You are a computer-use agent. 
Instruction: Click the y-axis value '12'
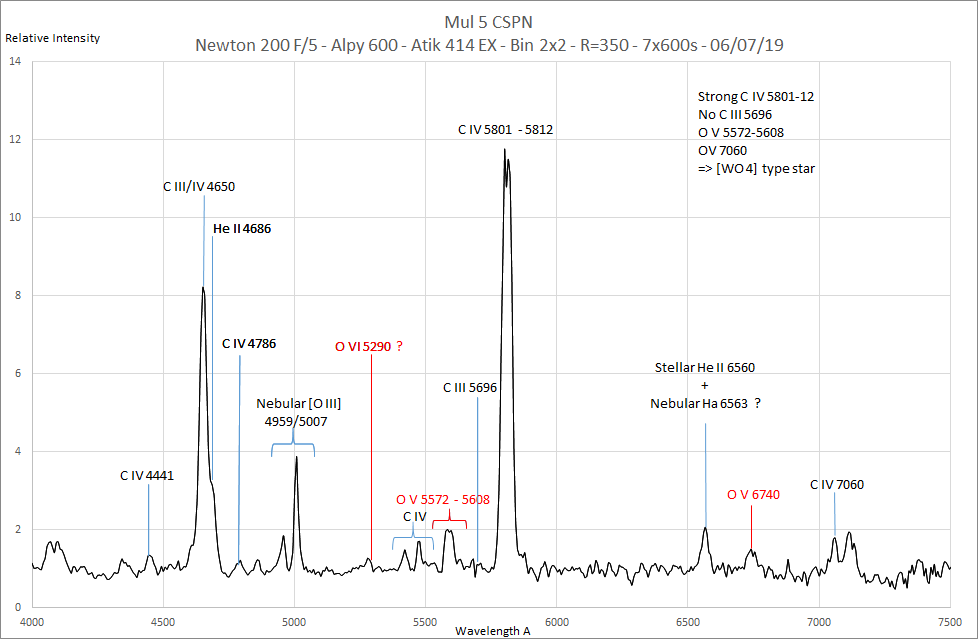(15, 139)
